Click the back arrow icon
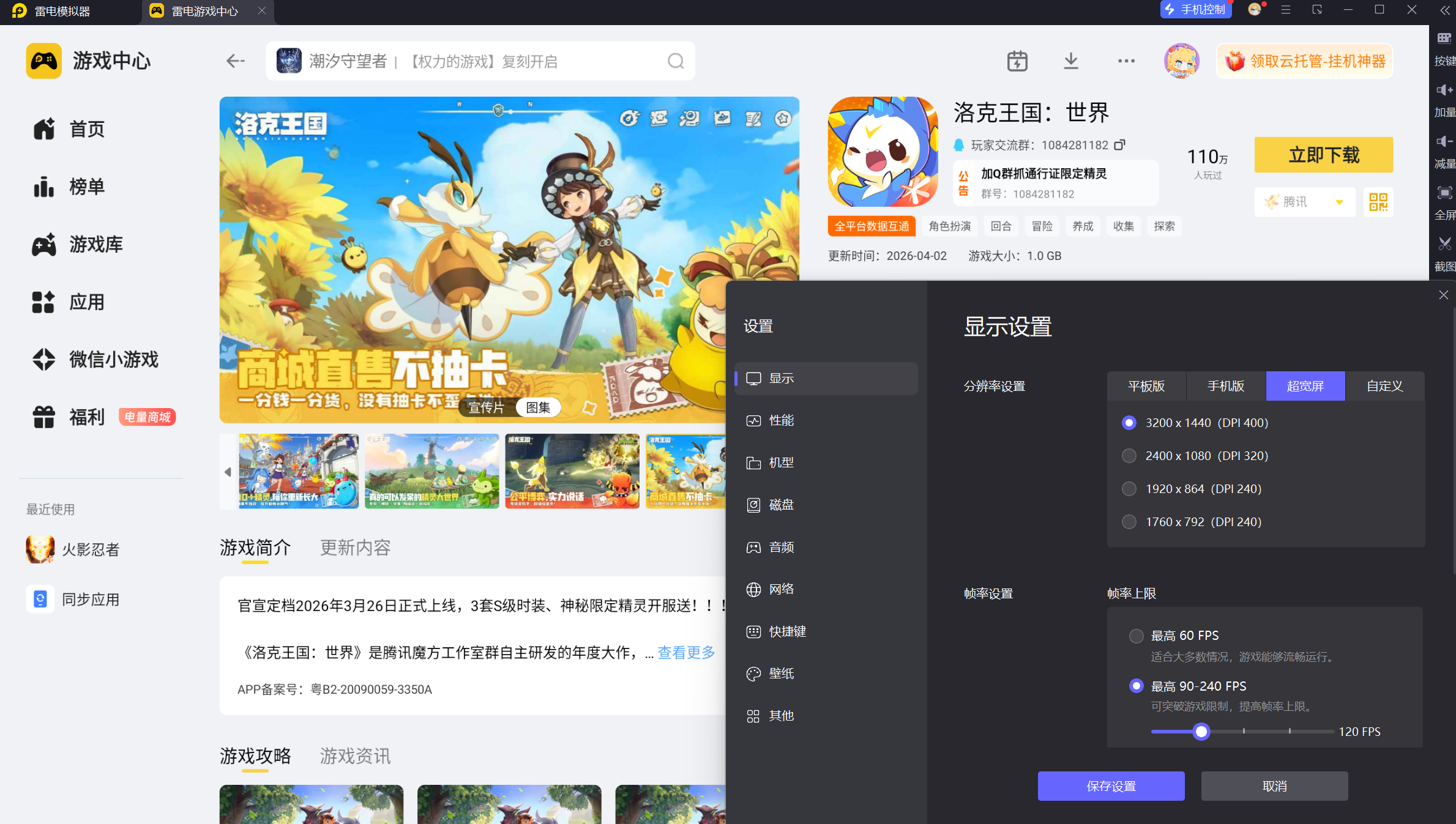1456x824 pixels. 235,61
